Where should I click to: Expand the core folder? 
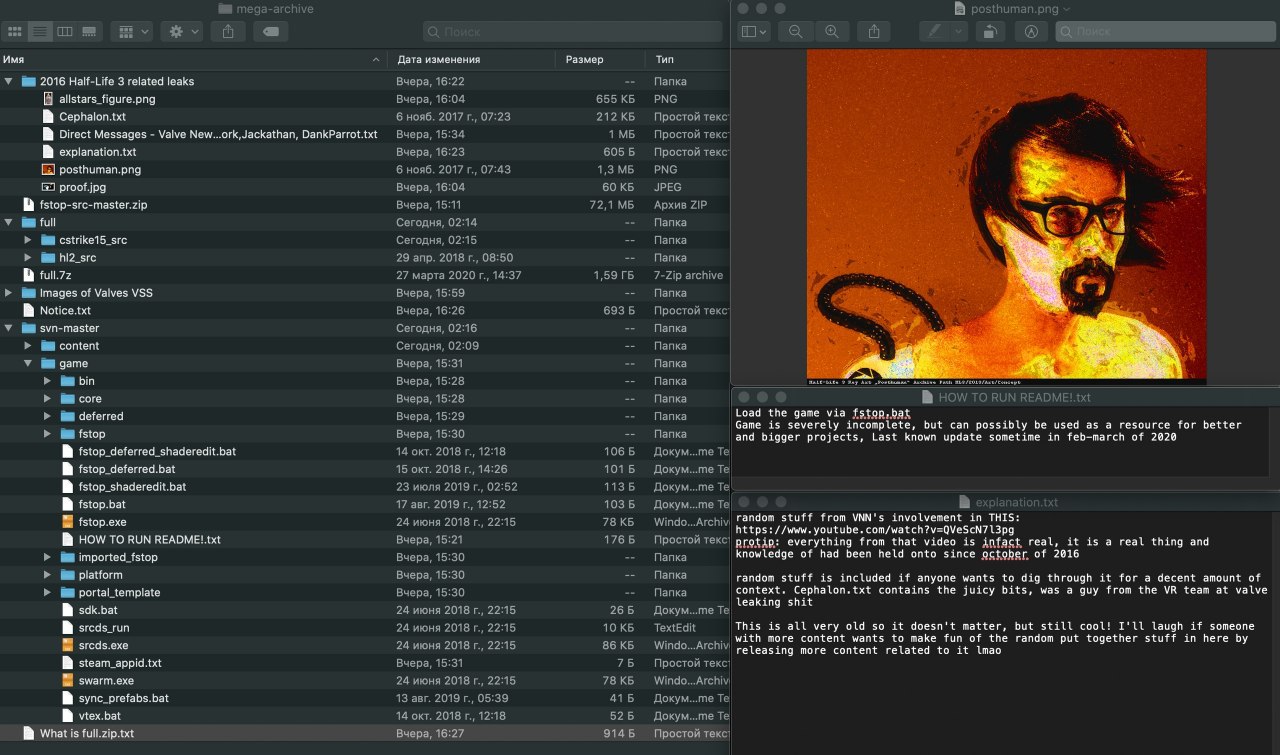point(47,399)
